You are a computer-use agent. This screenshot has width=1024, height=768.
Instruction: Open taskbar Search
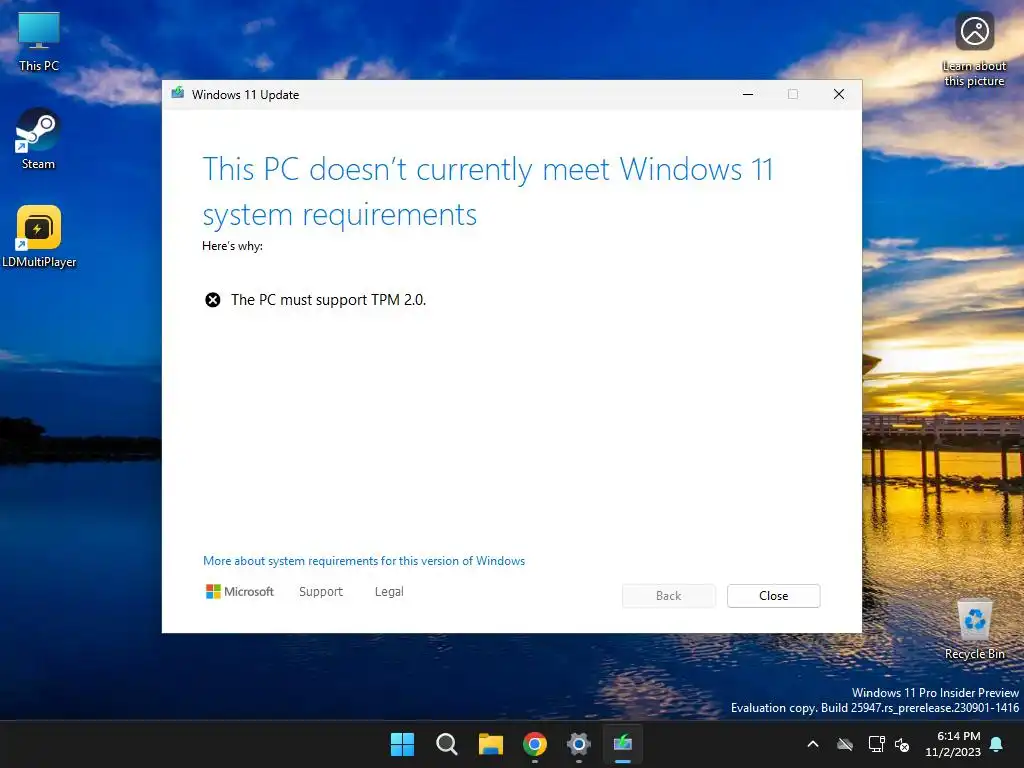(447, 744)
